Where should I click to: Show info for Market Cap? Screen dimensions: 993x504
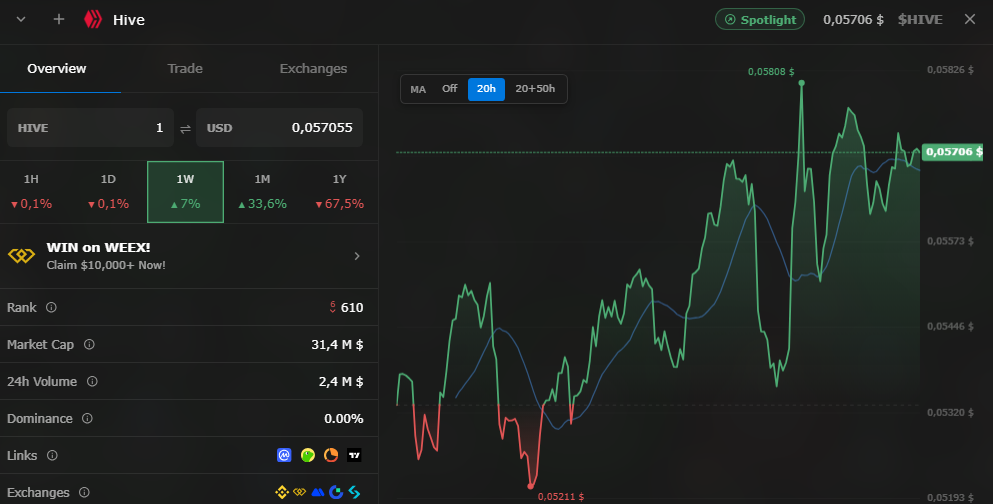point(89,344)
